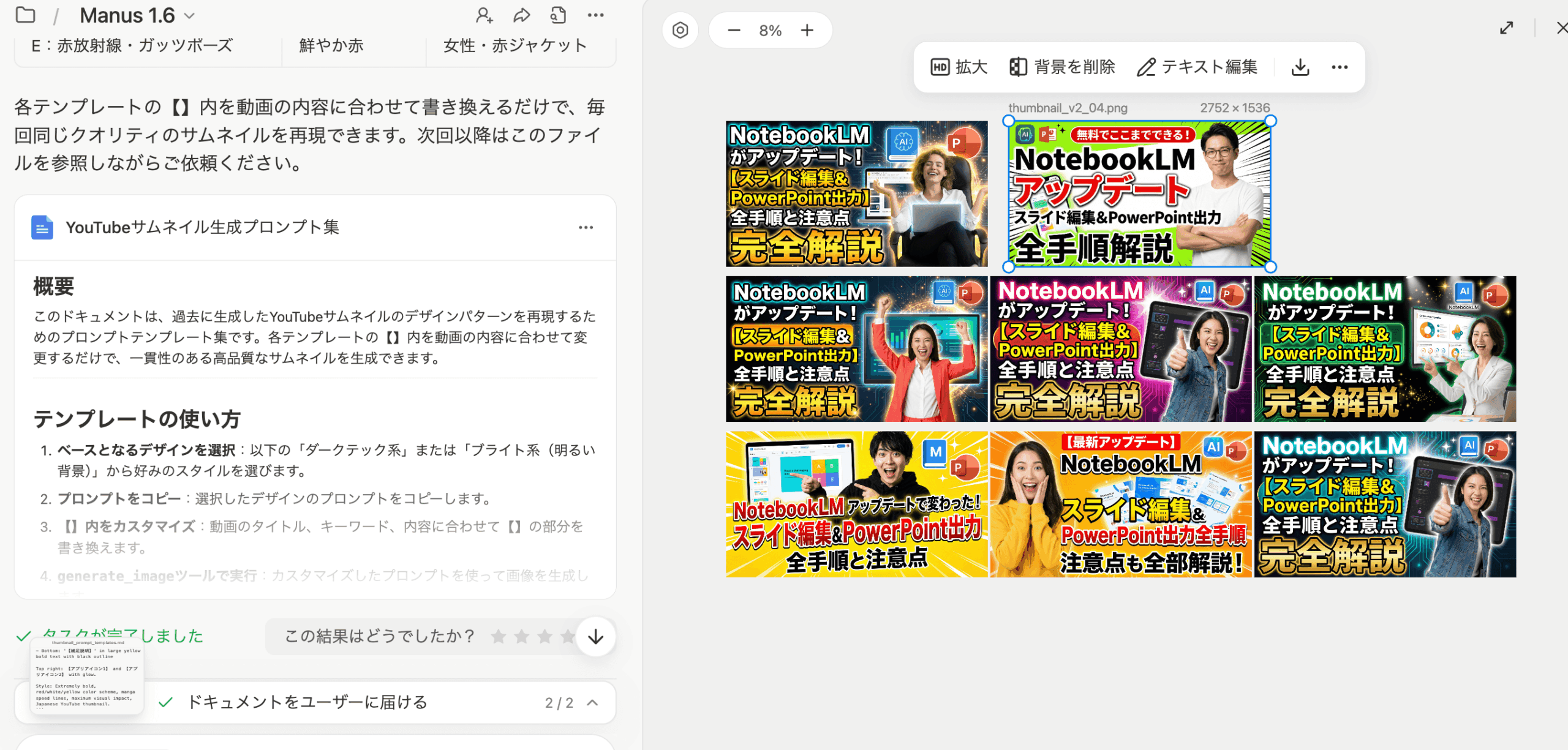This screenshot has width=1568, height=750.
Task: Click the share arrow icon
Action: pos(521,15)
